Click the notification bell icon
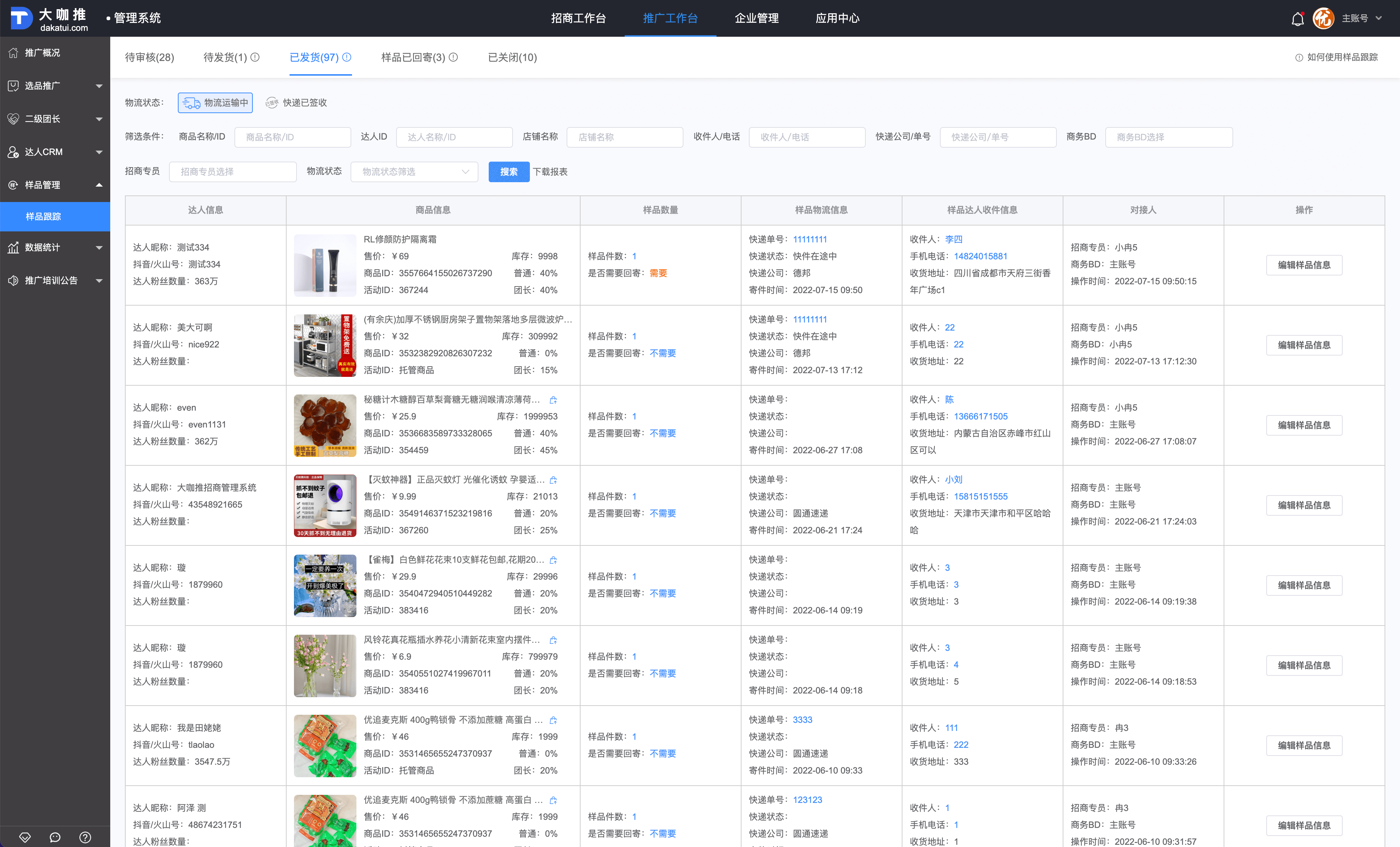 pyautogui.click(x=1297, y=19)
